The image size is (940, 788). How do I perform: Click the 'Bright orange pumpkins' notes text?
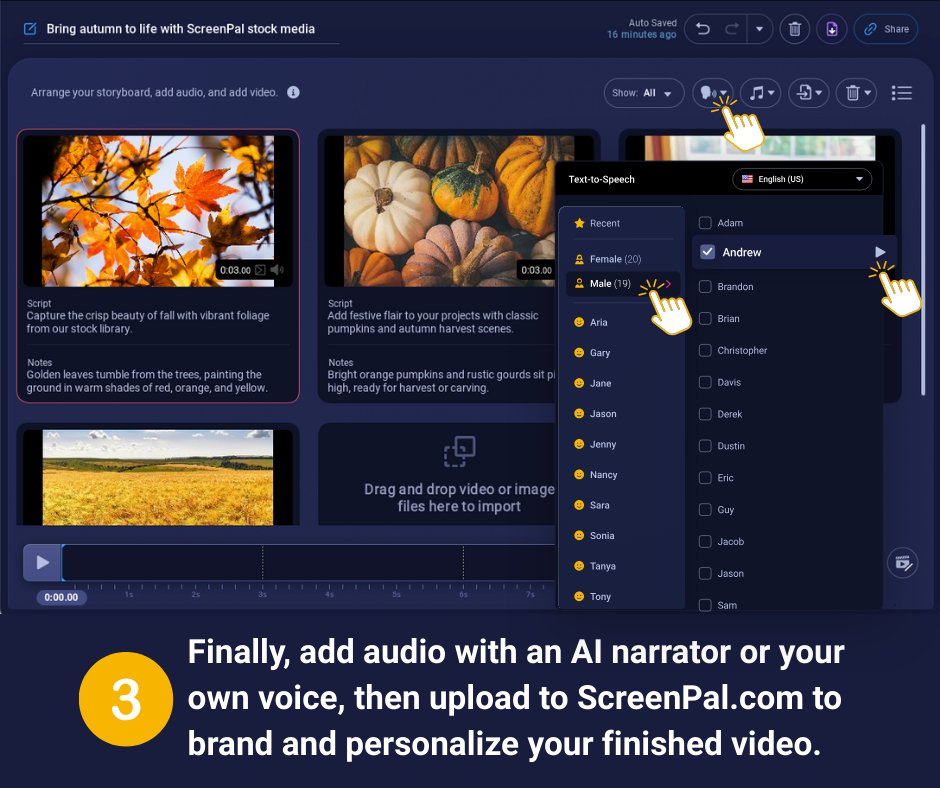coord(441,381)
